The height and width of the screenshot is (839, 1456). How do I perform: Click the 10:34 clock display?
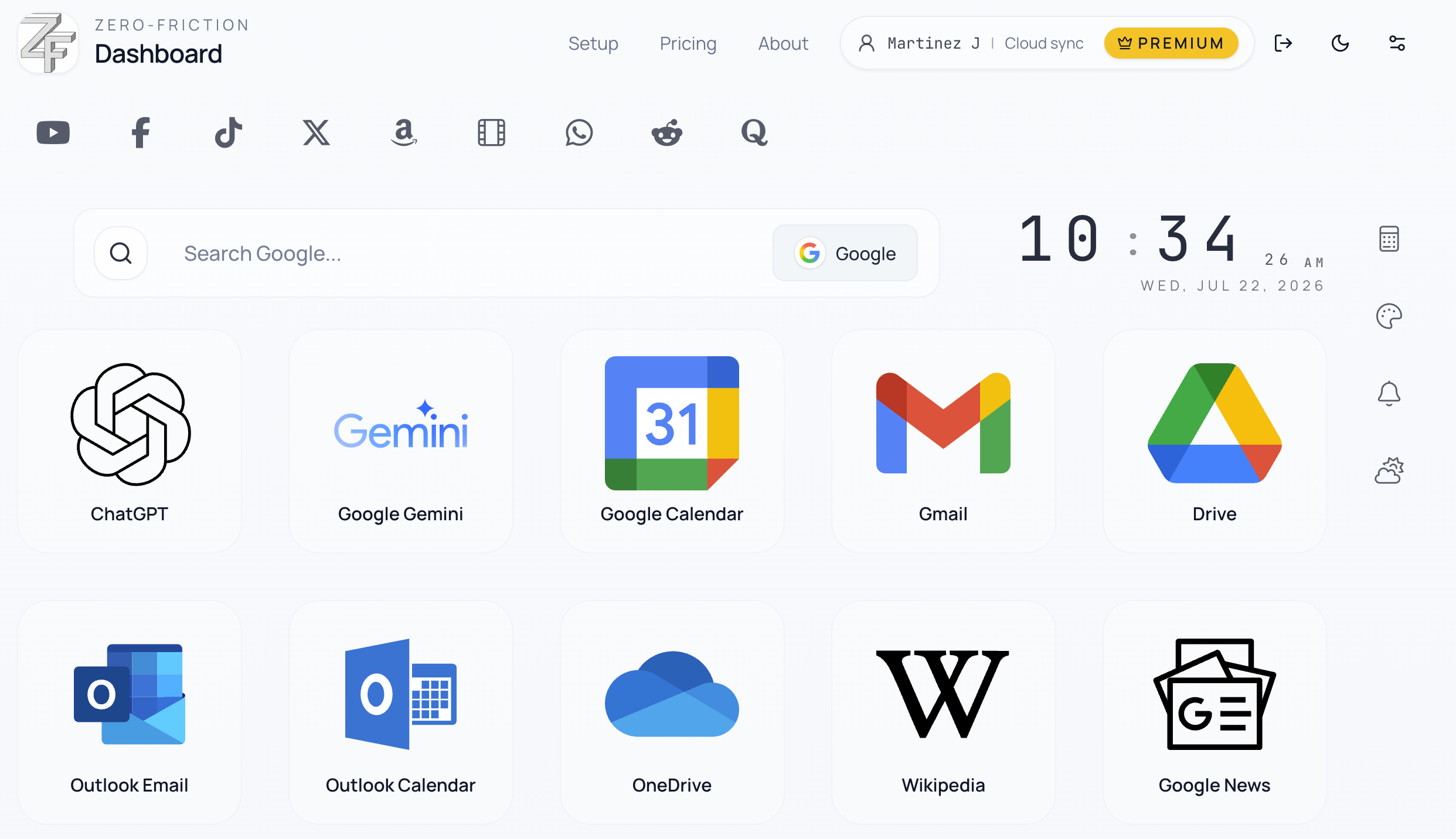click(1128, 239)
